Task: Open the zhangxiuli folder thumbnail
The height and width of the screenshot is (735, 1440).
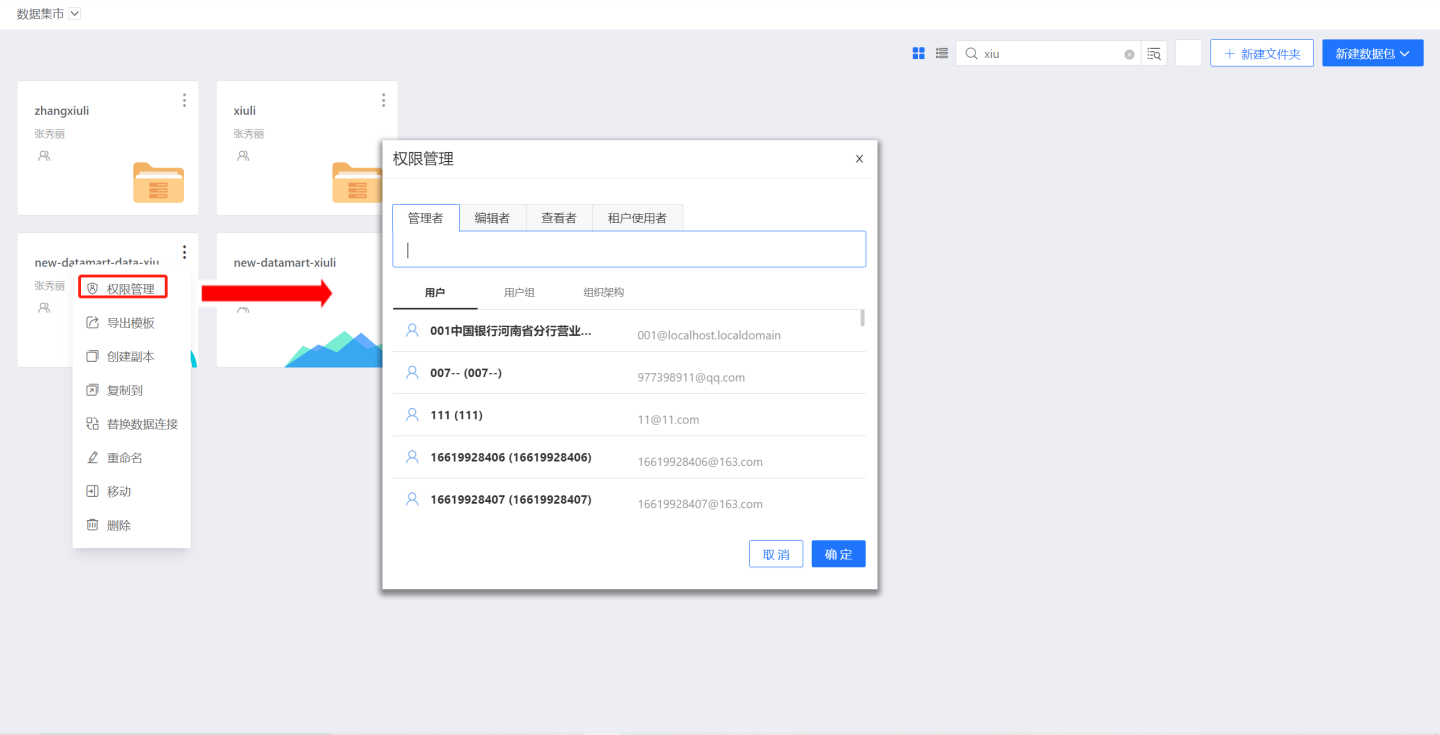Action: 158,183
